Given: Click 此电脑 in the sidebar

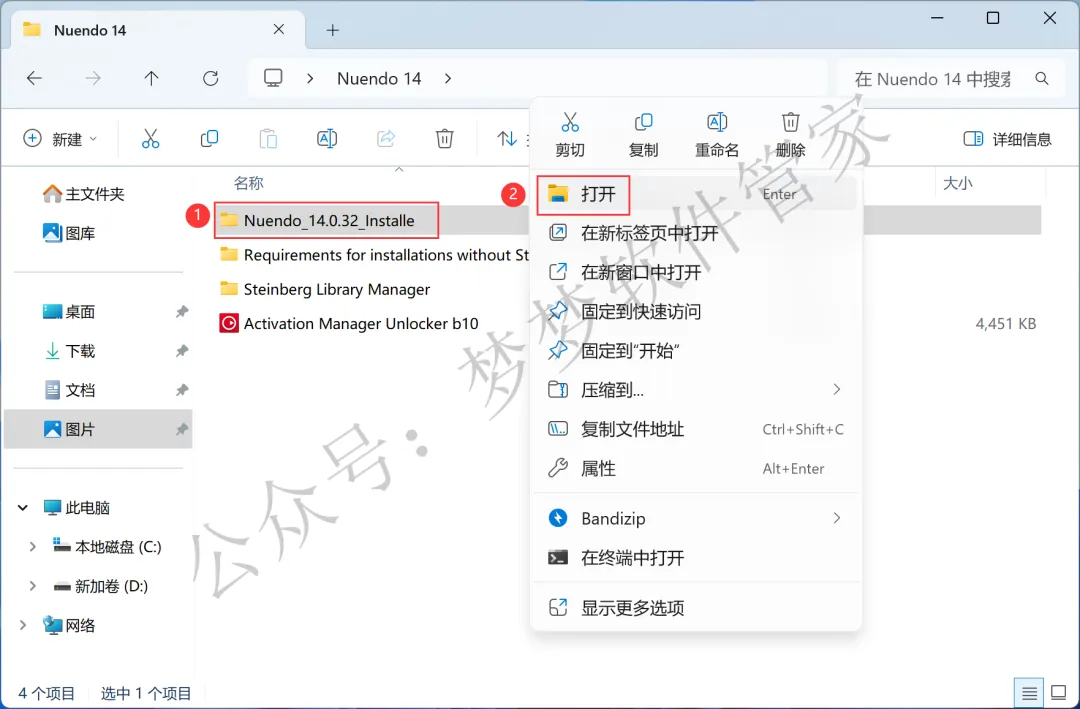Looking at the screenshot, I should (x=76, y=508).
